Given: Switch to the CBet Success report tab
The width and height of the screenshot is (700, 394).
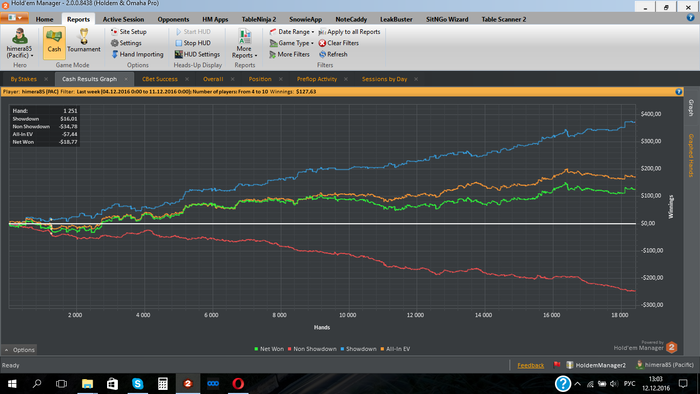Looking at the screenshot, I should [x=160, y=79].
